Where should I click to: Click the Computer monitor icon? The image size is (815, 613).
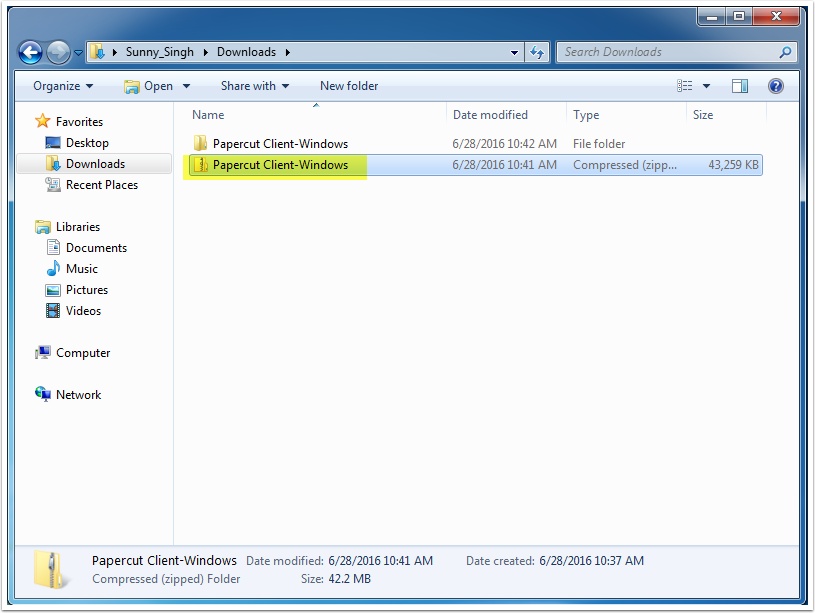click(43, 353)
